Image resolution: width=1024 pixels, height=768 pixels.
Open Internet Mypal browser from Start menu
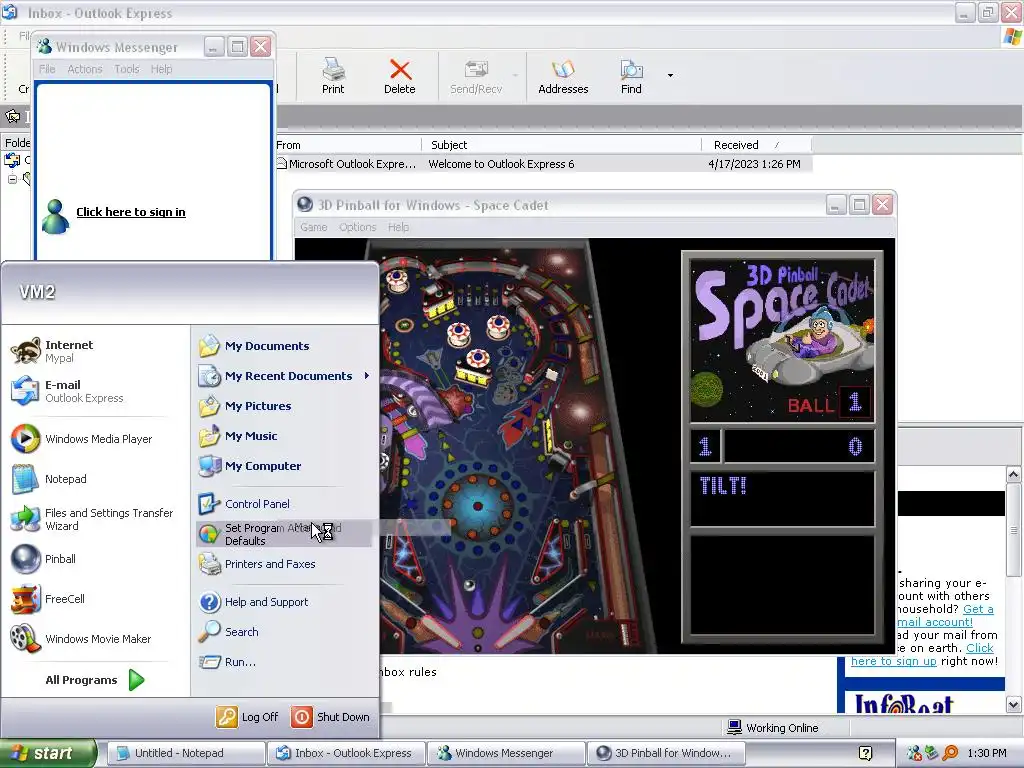pyautogui.click(x=52, y=351)
